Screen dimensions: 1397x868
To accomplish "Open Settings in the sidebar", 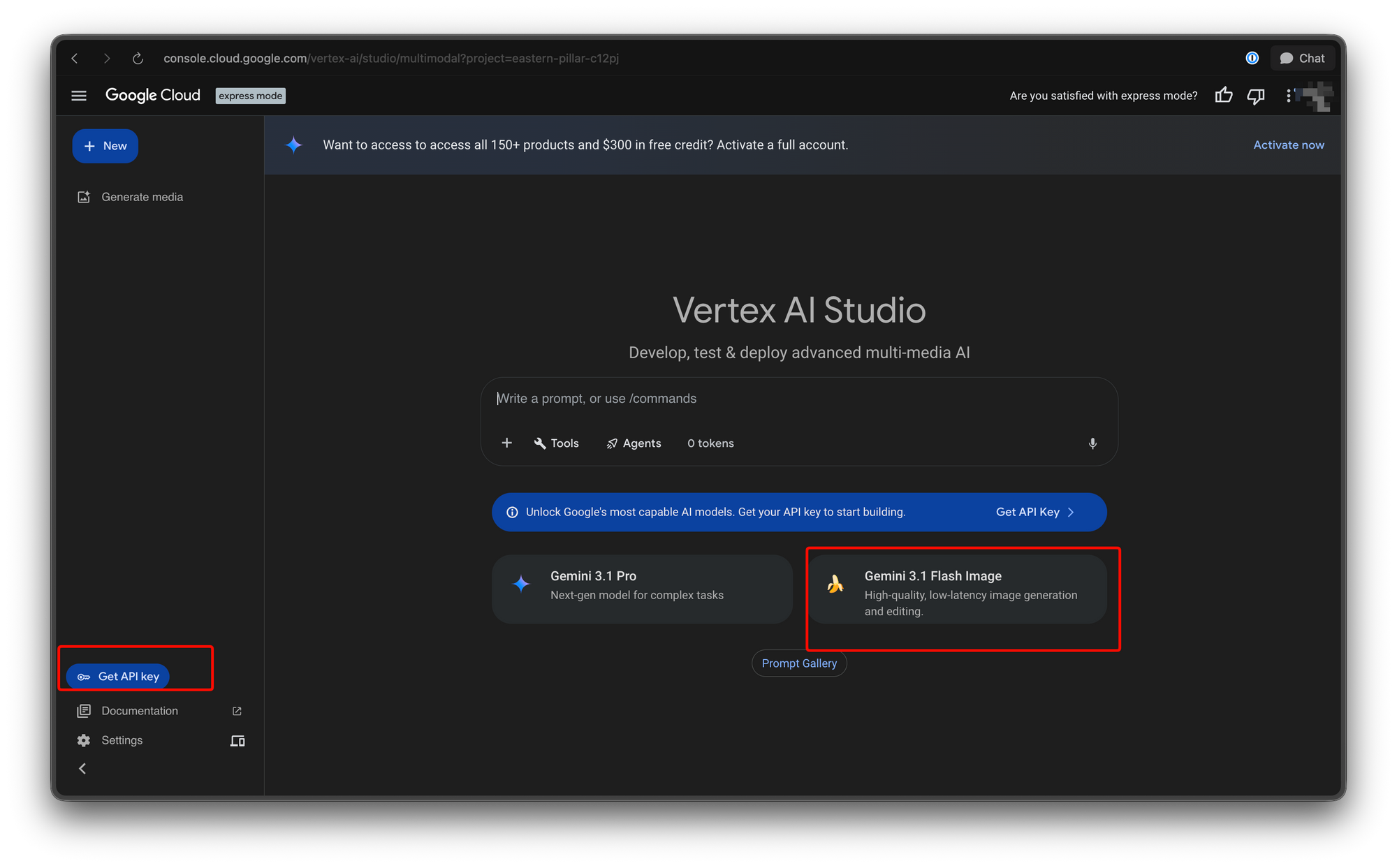I will (122, 740).
